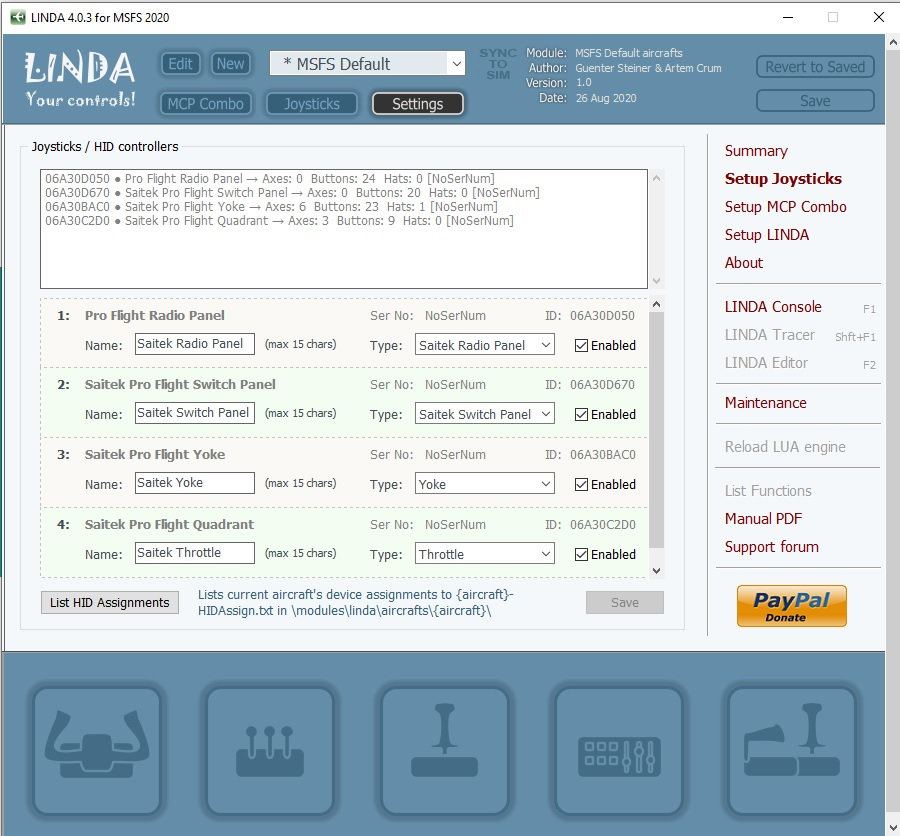Open Type dropdown showing Yoke
900x836 pixels.
[x=484, y=484]
